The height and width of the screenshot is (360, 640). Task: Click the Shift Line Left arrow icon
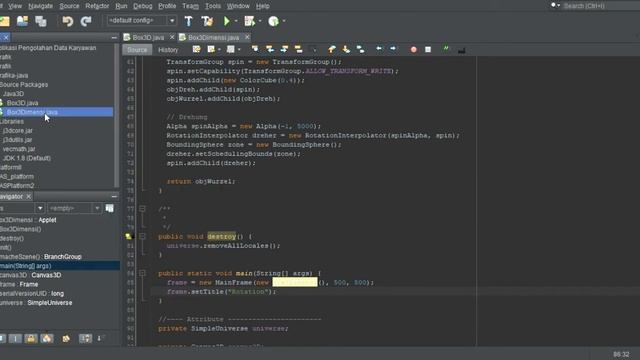pos(379,49)
